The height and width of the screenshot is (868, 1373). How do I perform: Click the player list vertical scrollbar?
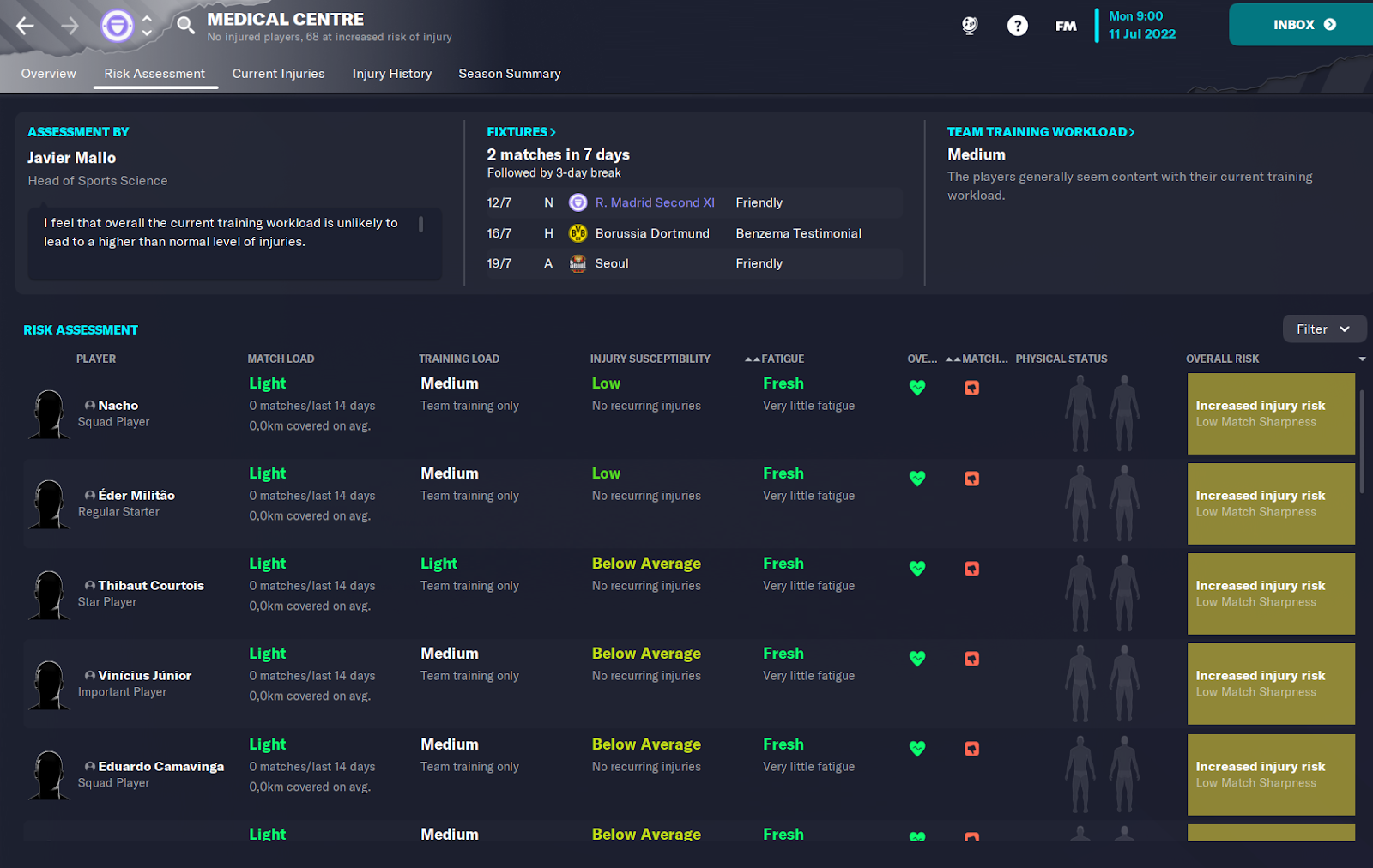click(1362, 442)
